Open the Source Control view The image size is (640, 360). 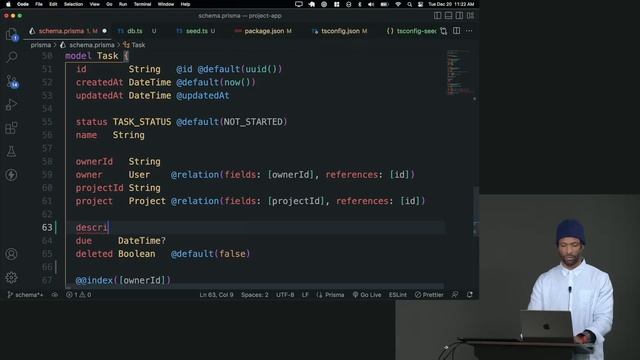point(11,82)
